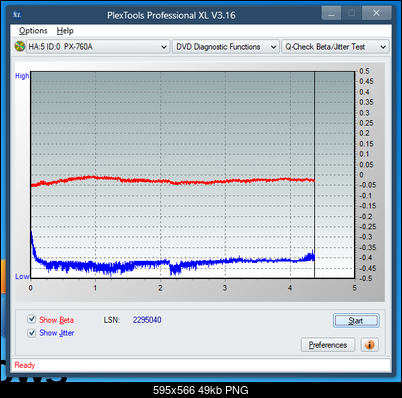Click the PlexTools Professional XL V3.16 title
This screenshot has width=402, height=398.
click(171, 15)
